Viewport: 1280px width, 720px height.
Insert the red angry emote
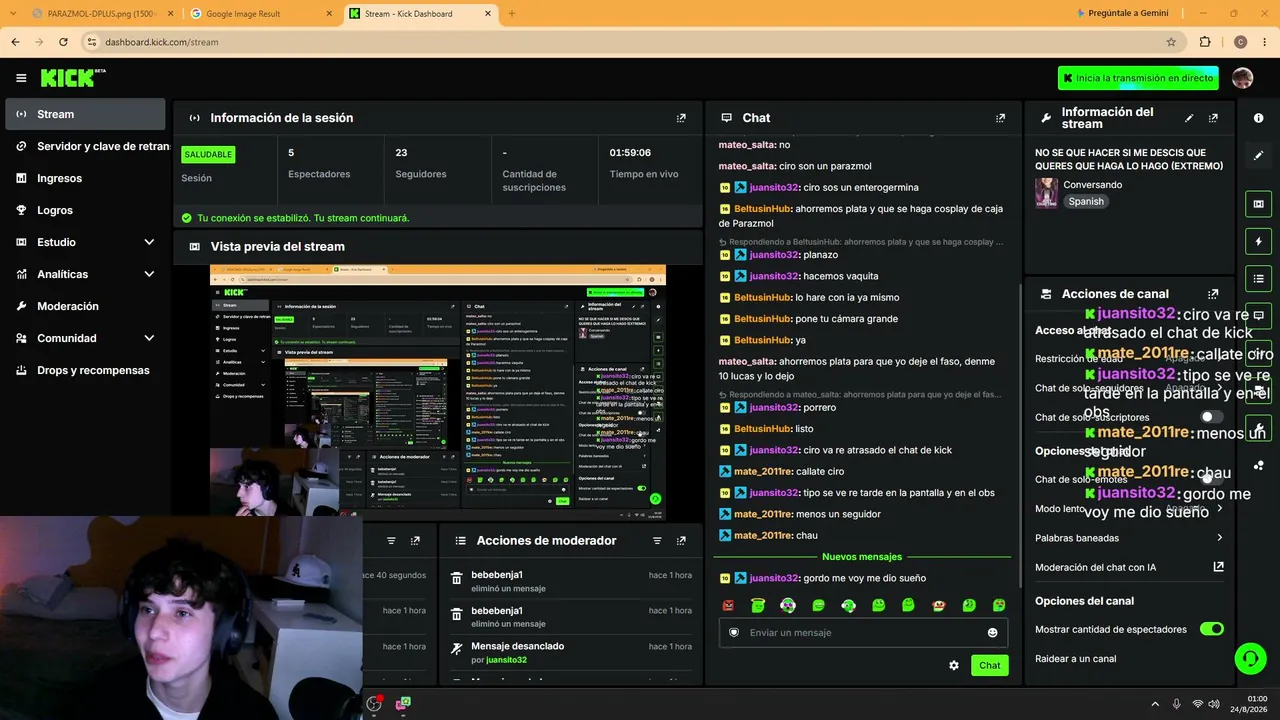(x=728, y=605)
